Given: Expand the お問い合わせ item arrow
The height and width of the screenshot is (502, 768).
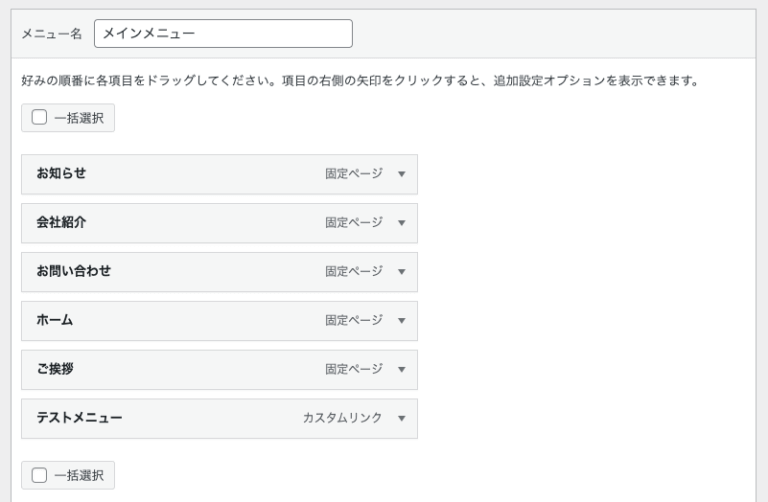Looking at the screenshot, I should pyautogui.click(x=402, y=272).
